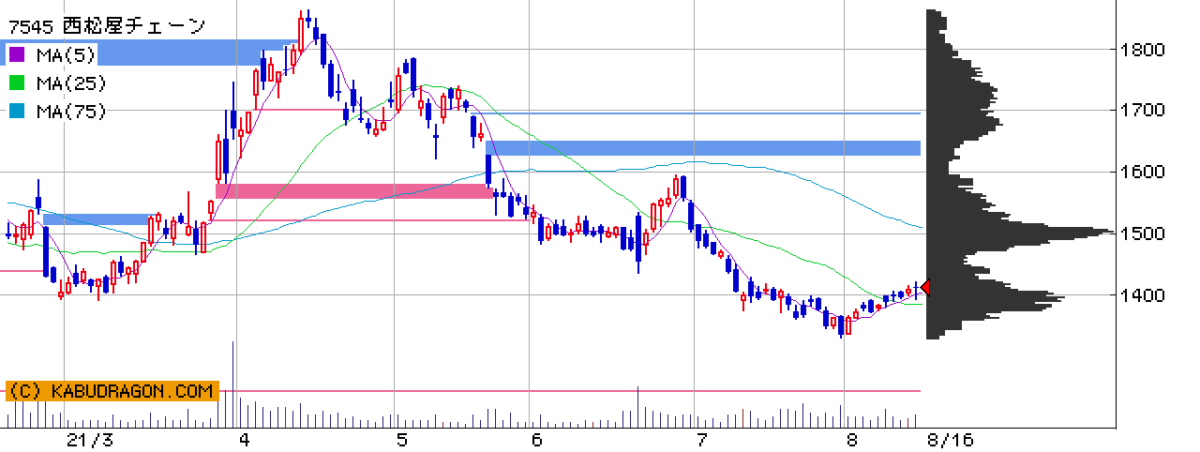Click the 4 month axis label
1200x452 pixels.
(x=245, y=440)
